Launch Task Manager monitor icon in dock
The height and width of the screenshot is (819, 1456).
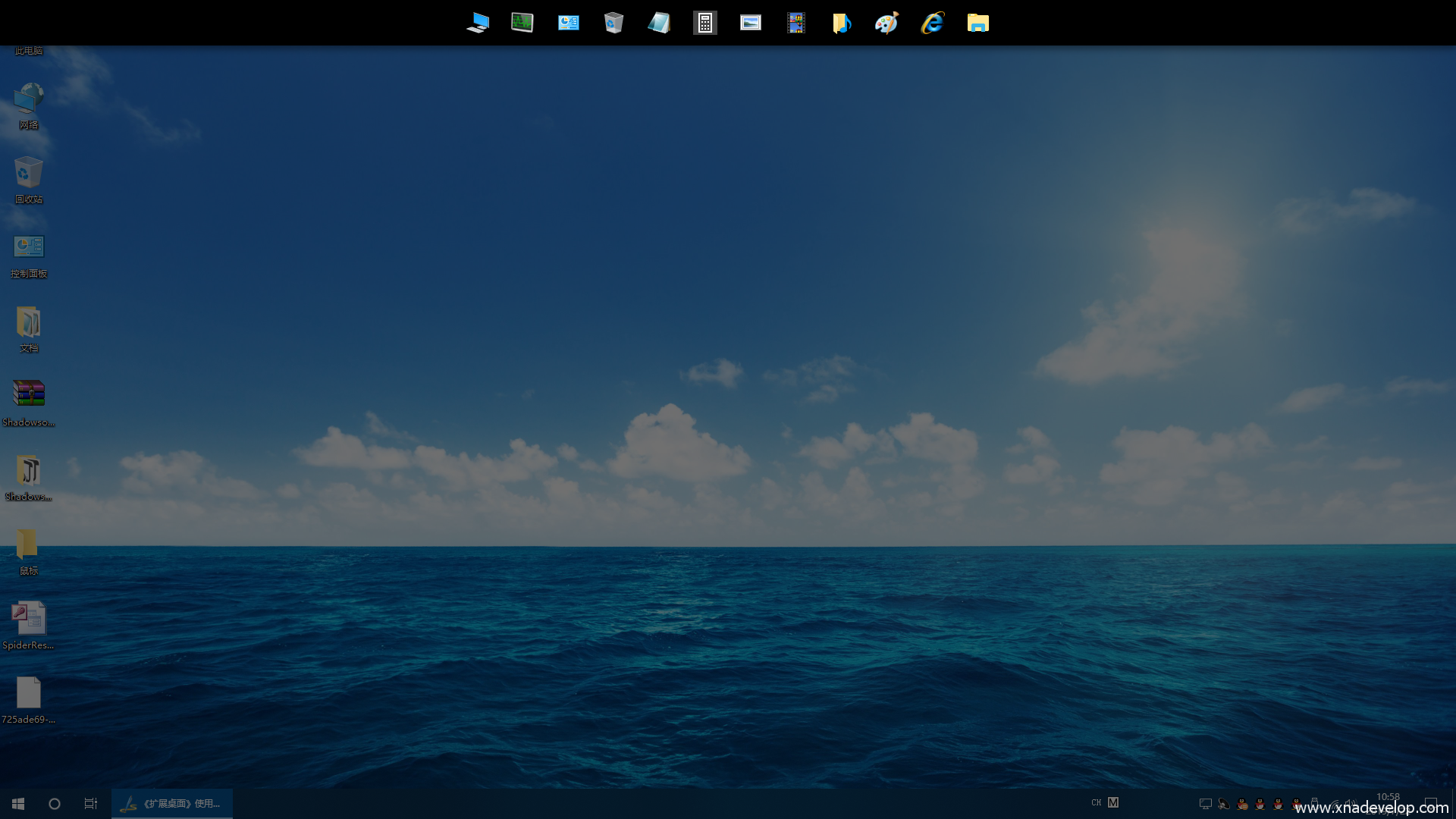pos(522,23)
